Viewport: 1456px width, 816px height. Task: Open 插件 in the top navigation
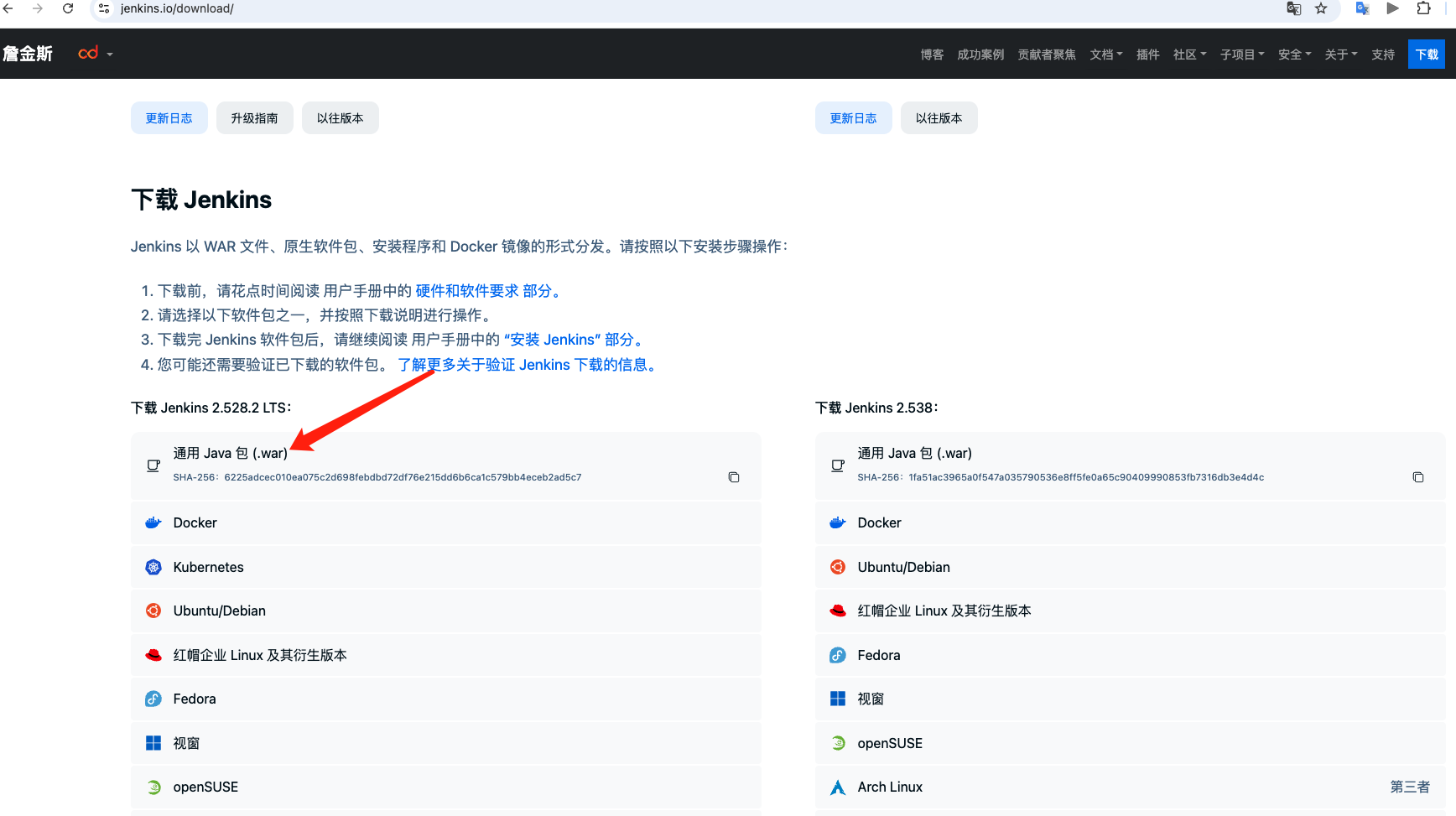[x=1148, y=55]
